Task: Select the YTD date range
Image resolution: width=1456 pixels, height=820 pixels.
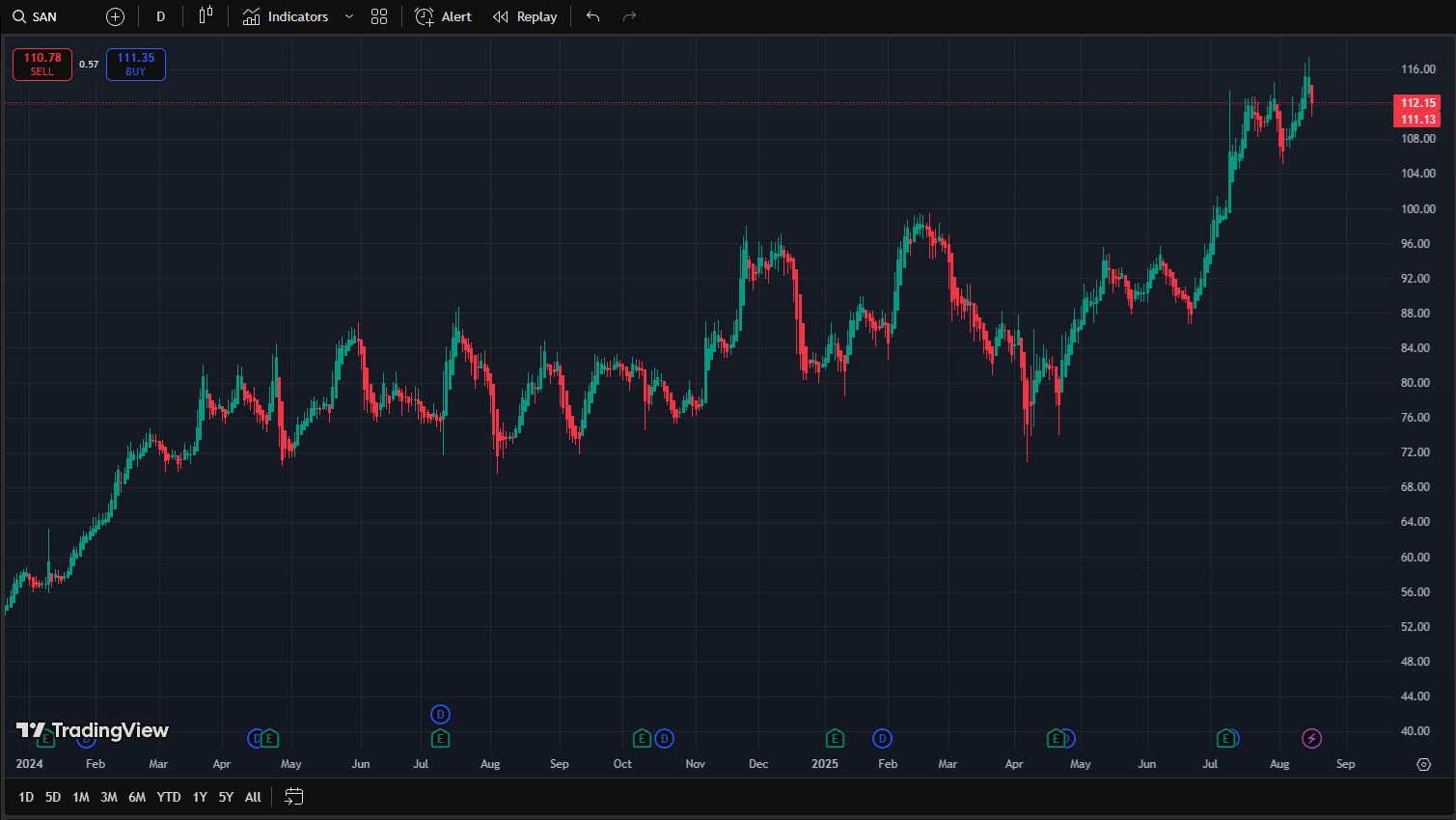Action: 169,797
